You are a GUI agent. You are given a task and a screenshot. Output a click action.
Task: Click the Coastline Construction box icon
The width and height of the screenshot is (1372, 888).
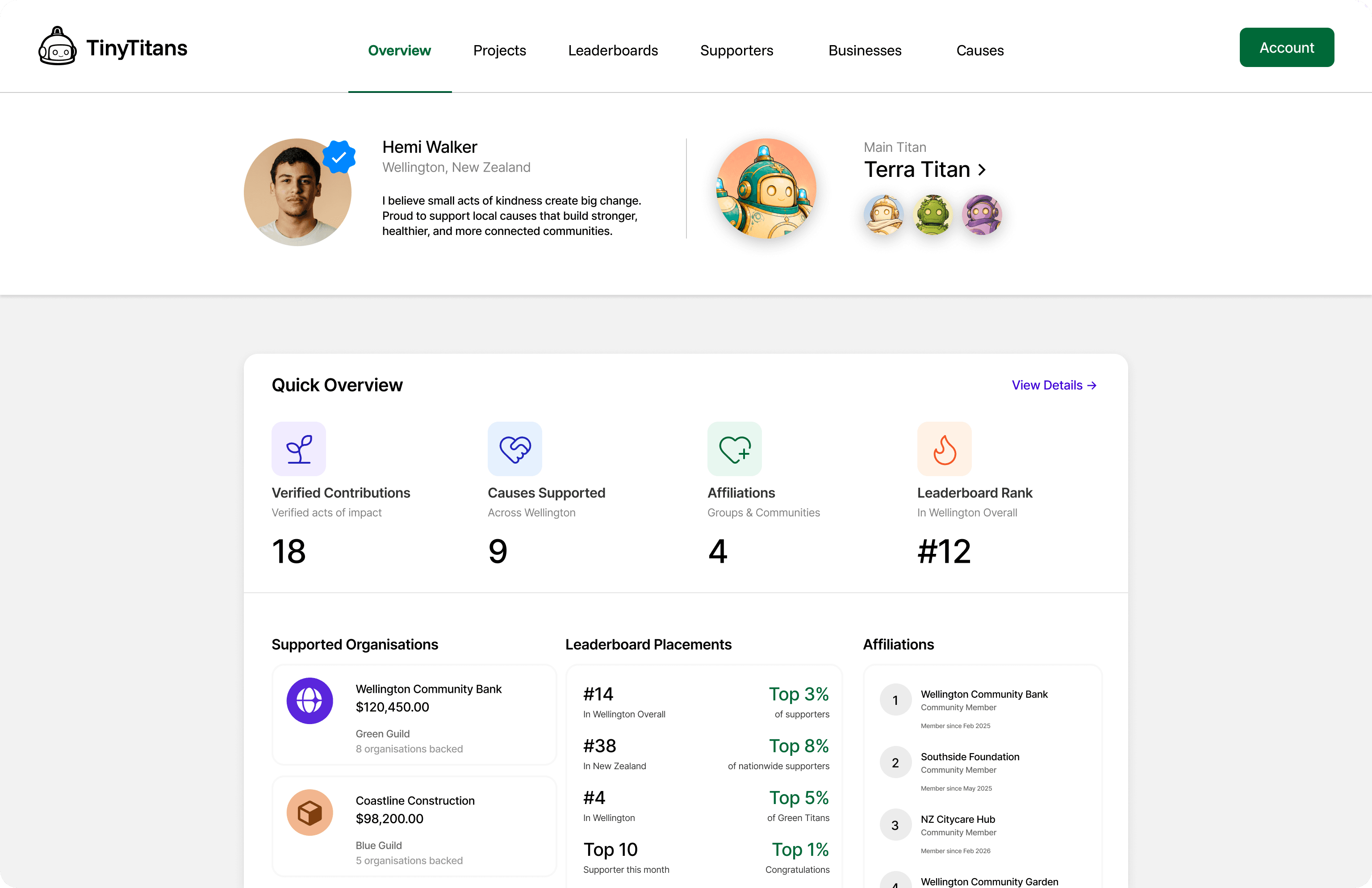[x=310, y=813]
